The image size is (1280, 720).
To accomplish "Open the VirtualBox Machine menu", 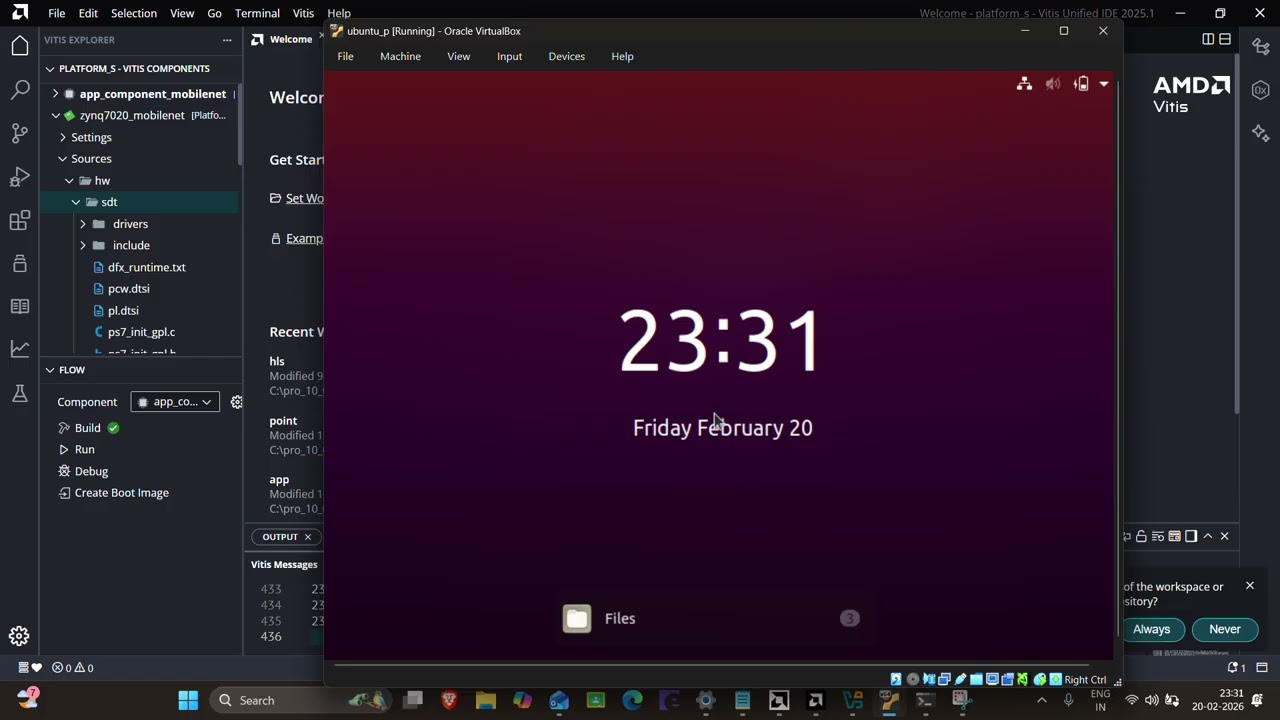I will (400, 56).
